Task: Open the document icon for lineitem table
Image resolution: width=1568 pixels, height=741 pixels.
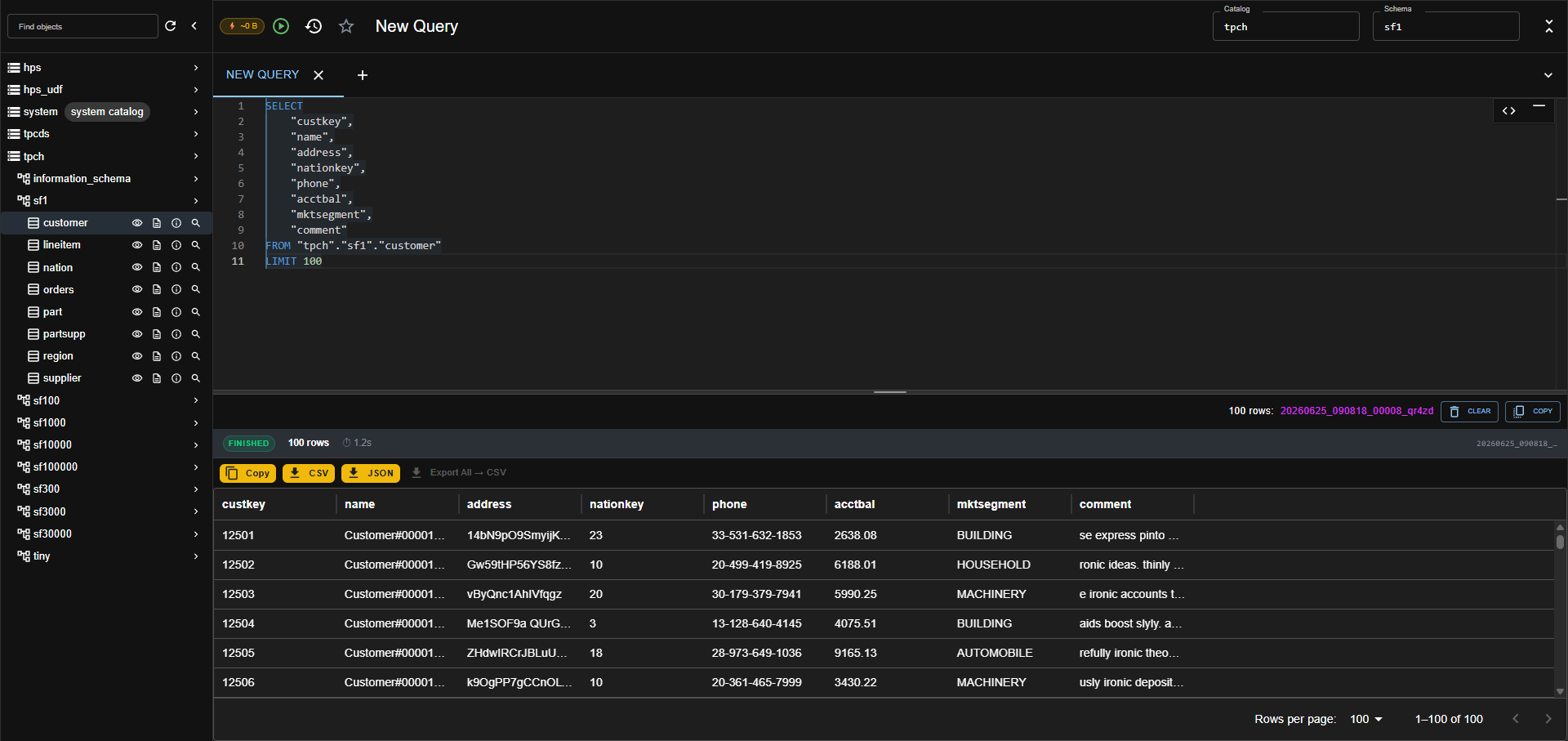Action: coord(157,245)
